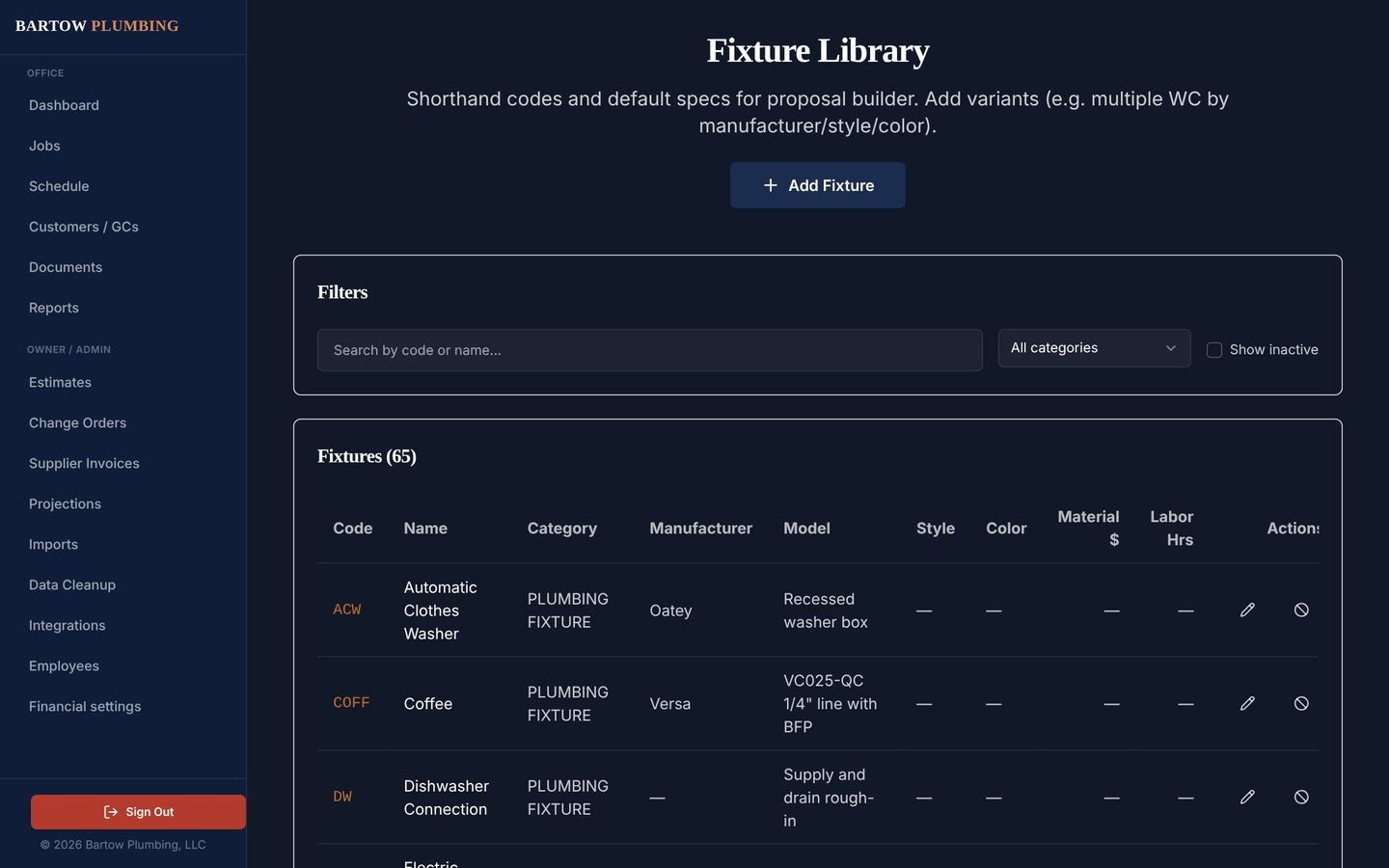Click the Recessed washer box model cell
Viewport: 1389px width, 868px height.
[x=826, y=610]
